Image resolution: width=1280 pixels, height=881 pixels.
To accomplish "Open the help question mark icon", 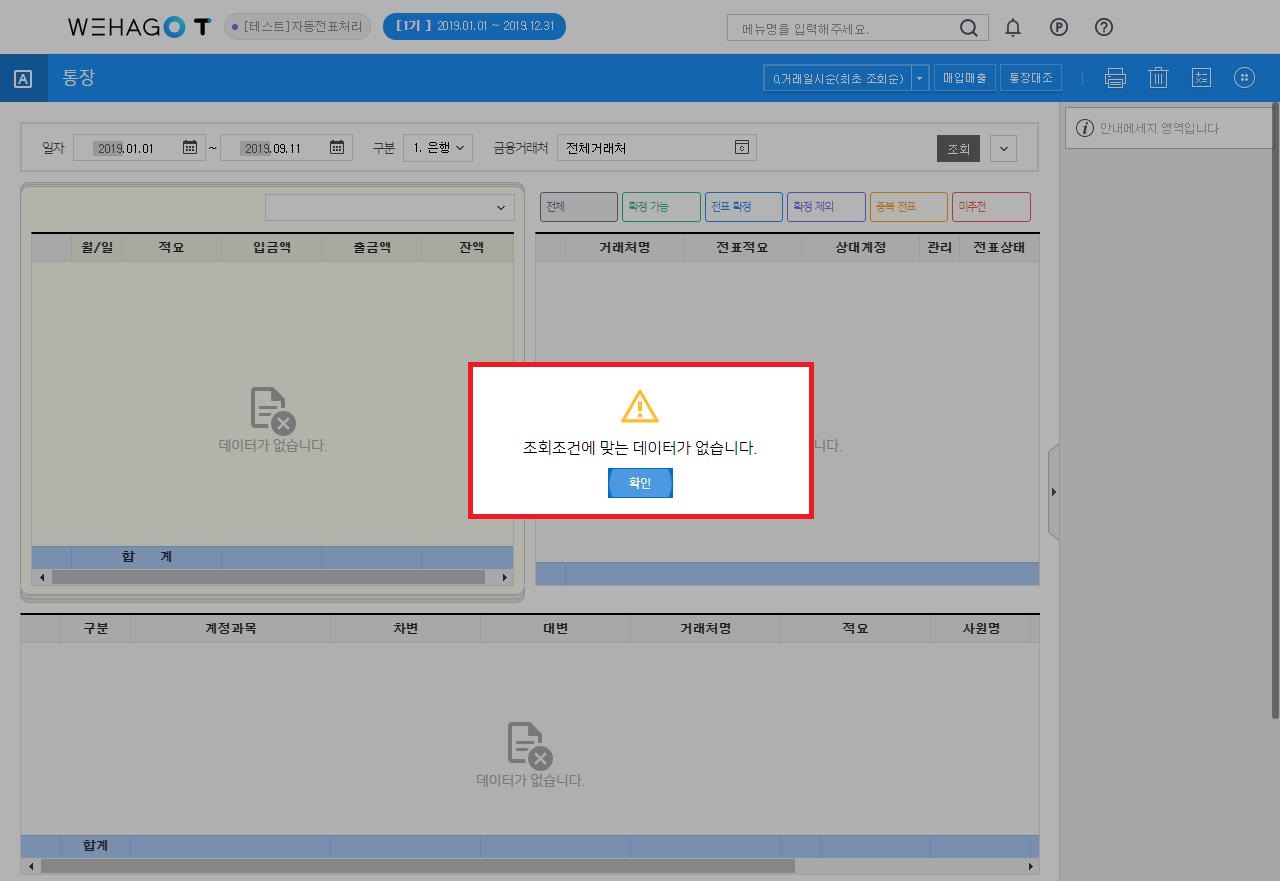I will (x=1104, y=28).
